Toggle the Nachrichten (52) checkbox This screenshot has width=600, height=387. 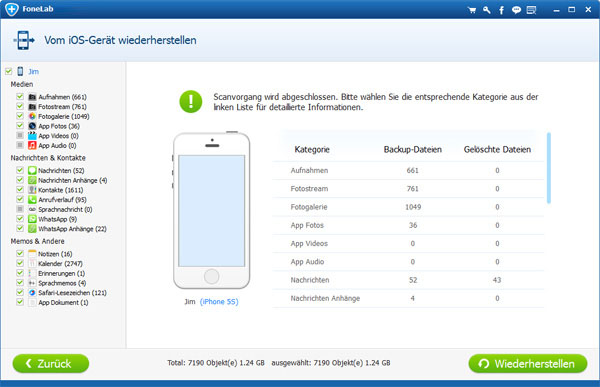[20, 170]
